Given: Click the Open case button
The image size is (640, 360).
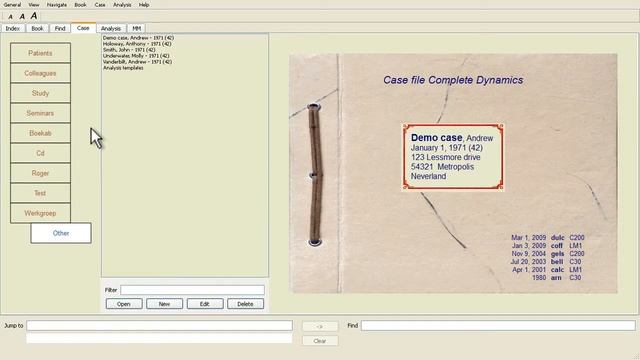Looking at the screenshot, I should pos(124,304).
